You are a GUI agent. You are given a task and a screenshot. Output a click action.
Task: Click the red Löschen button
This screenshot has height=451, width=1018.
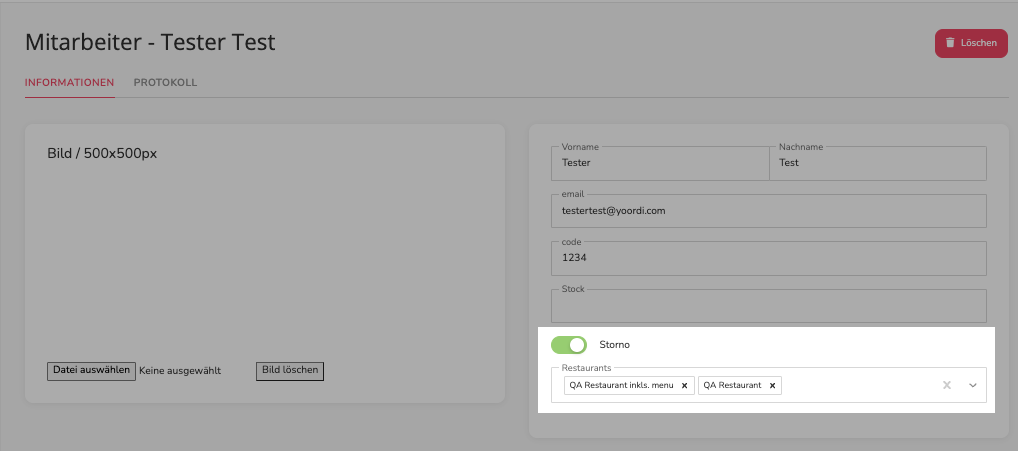point(971,43)
